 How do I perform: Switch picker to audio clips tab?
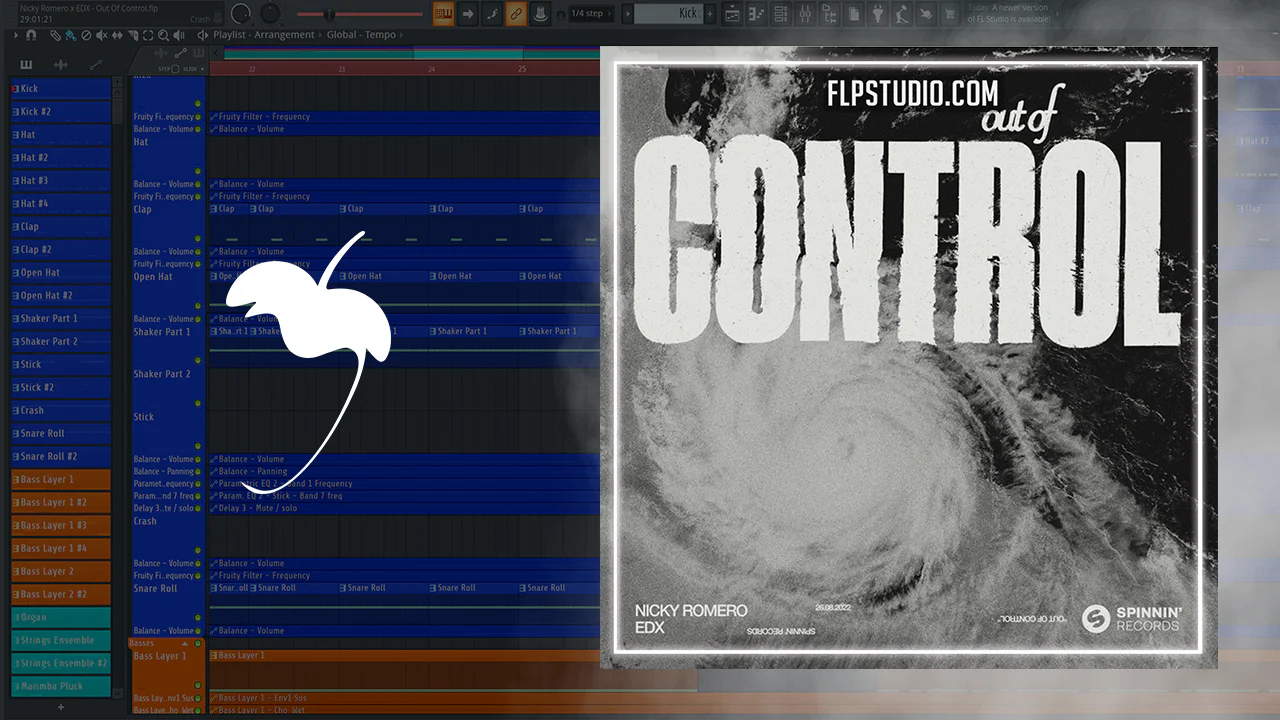(61, 65)
